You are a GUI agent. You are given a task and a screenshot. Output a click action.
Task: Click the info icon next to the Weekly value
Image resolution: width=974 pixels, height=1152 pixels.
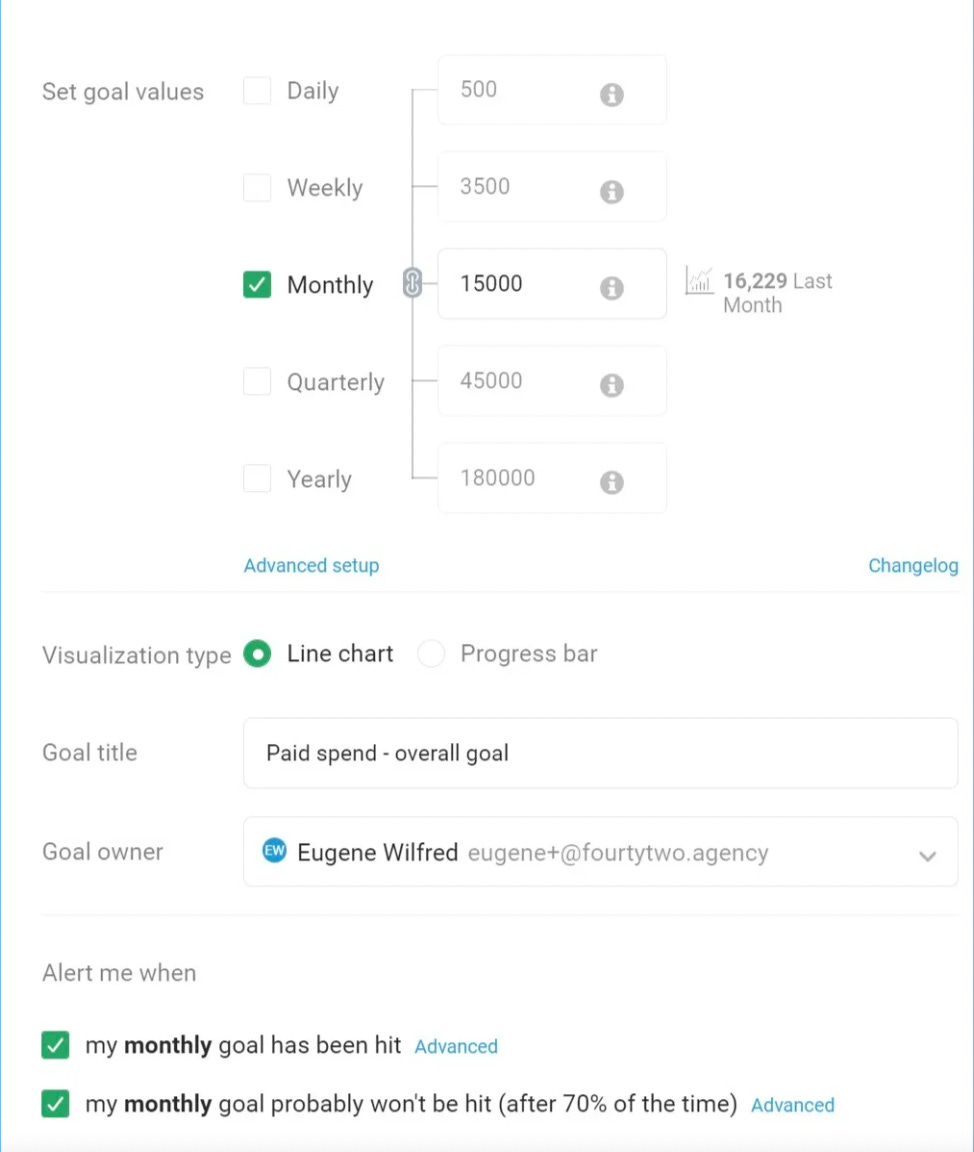tap(611, 192)
